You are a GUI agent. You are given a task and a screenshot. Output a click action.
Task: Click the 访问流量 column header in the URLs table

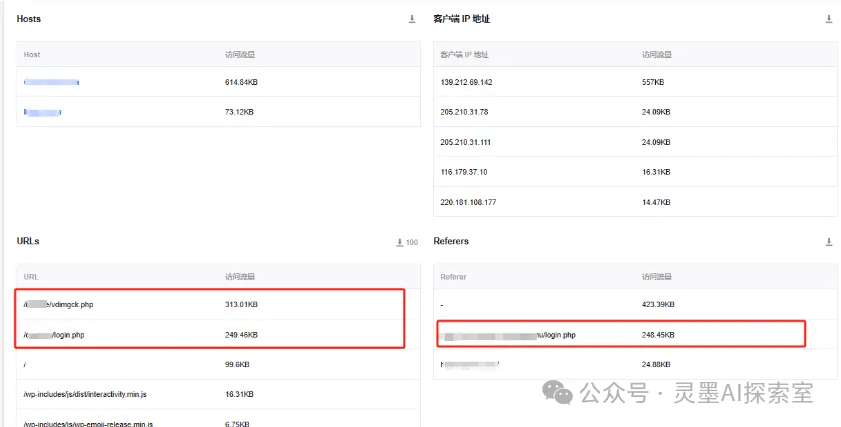[240, 276]
